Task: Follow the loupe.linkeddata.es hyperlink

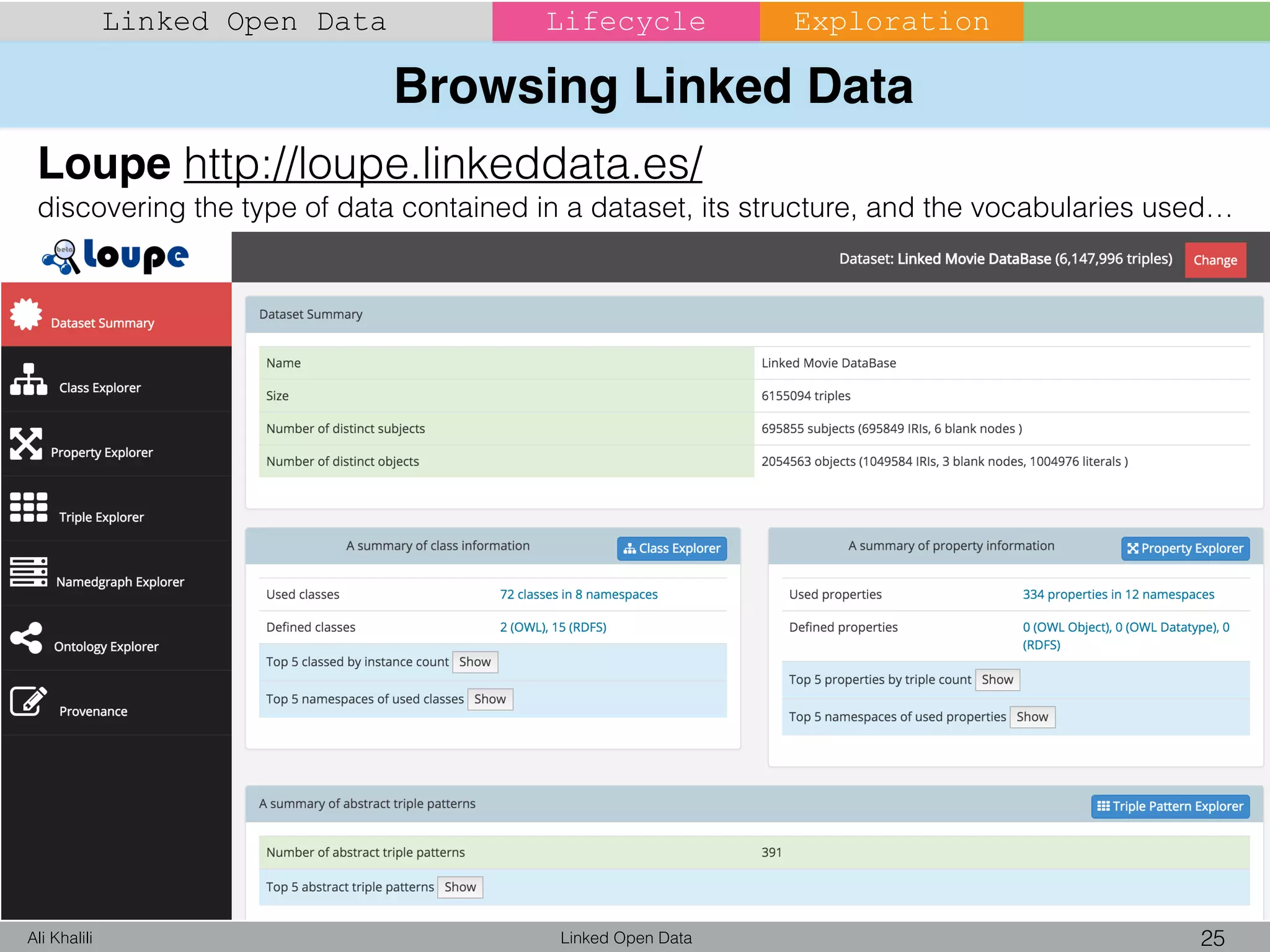Action: click(x=443, y=164)
